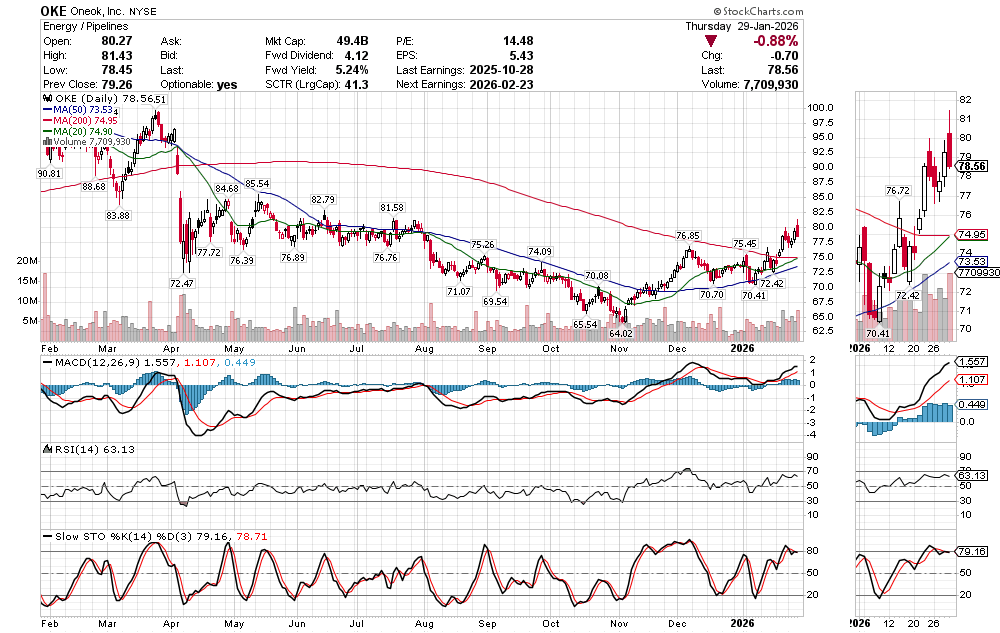Image resolution: width=1000 pixels, height=633 pixels.
Task: Click the 78.56 last price arrow tag
Action: coord(972,166)
